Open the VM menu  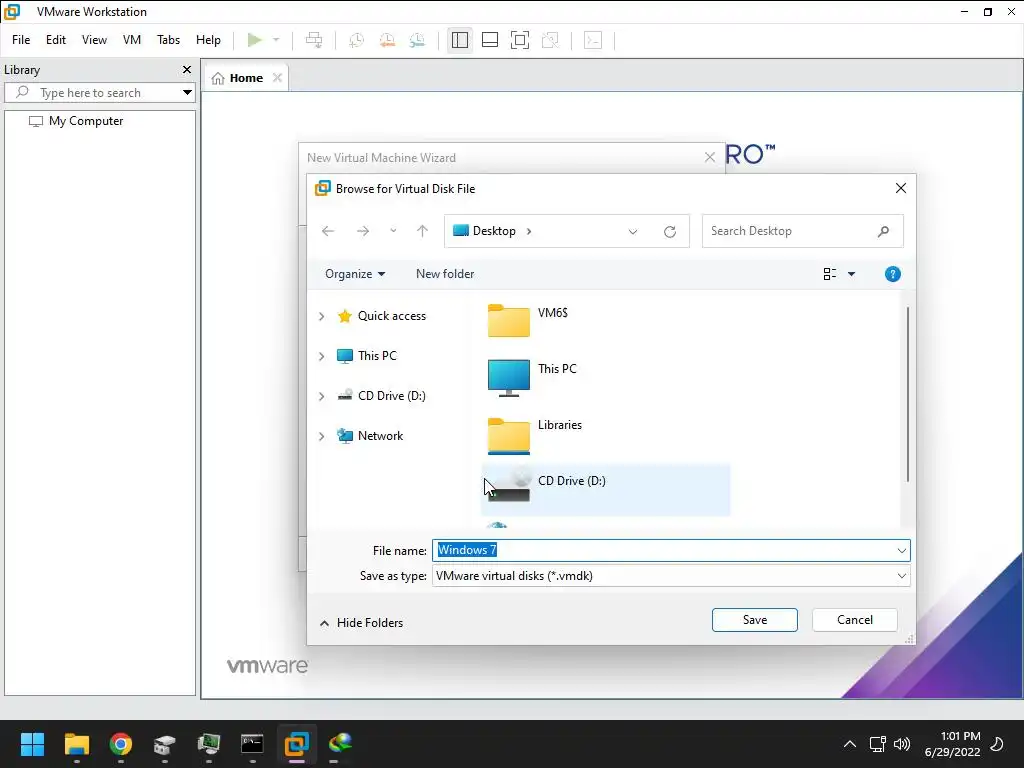pos(132,40)
